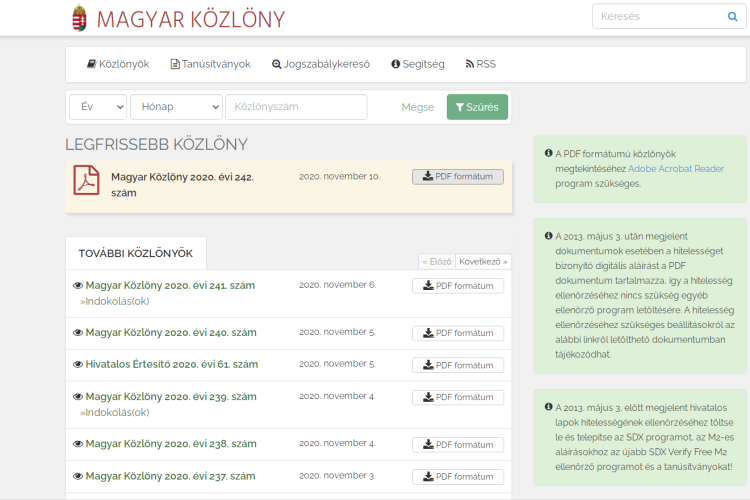
Task: Click eye icon beside Hivatalos Értesítő 61. szám
Action: point(78,364)
